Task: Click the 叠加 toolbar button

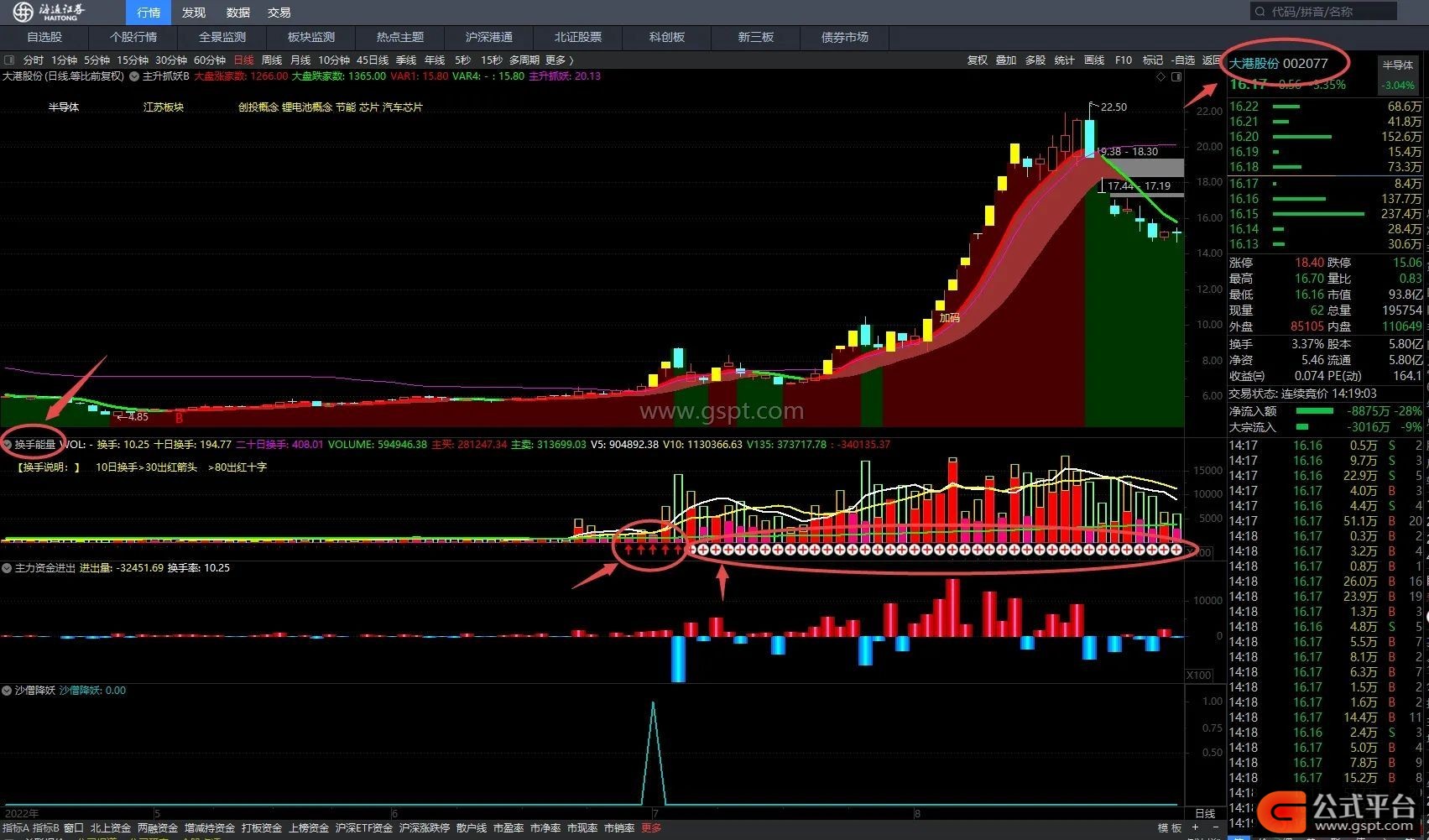Action: point(1006,60)
